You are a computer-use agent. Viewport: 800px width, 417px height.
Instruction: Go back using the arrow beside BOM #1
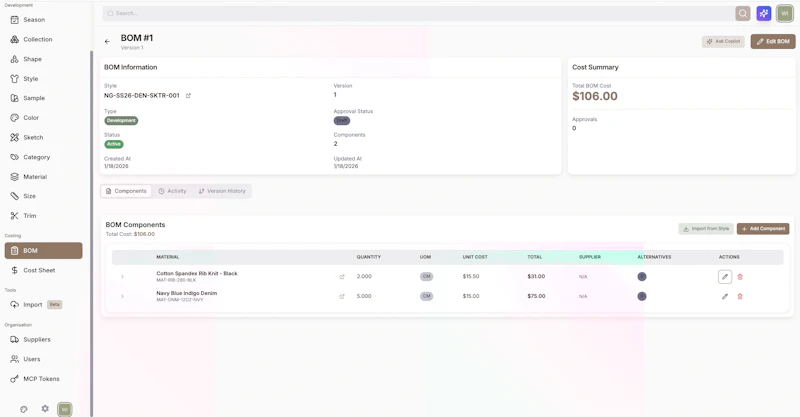tap(107, 41)
